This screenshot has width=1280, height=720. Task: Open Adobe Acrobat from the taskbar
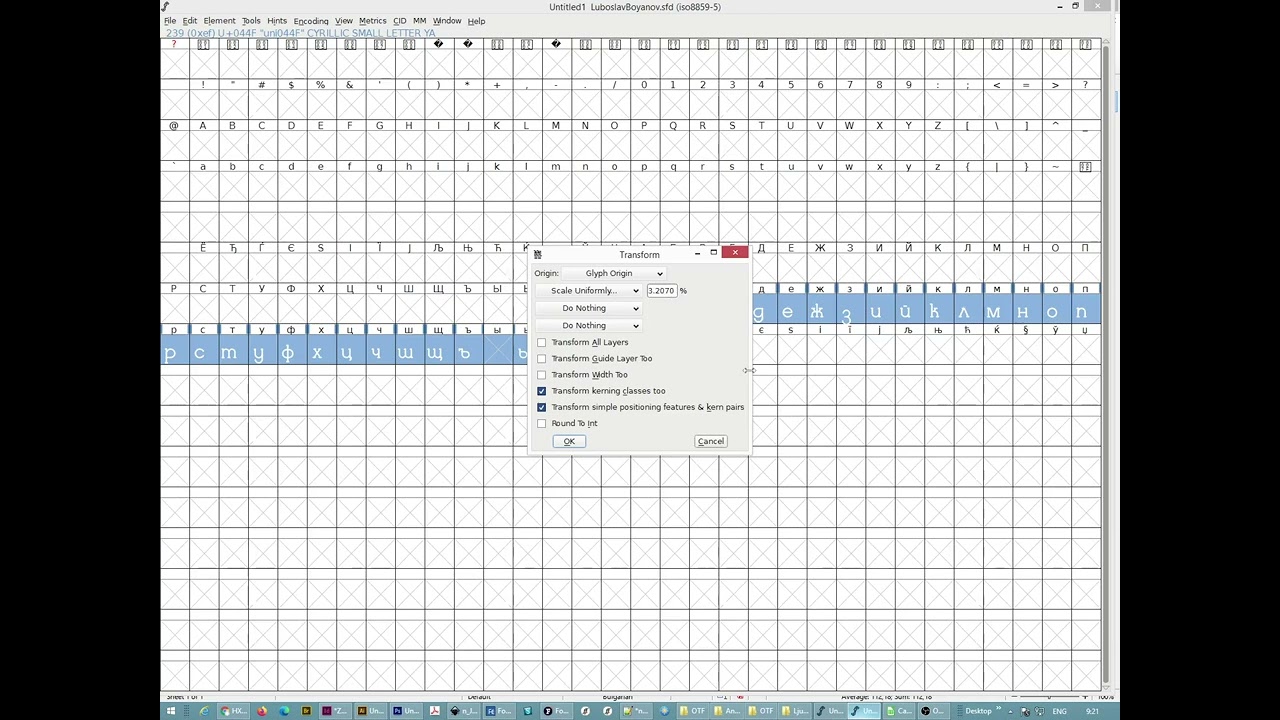(435, 711)
